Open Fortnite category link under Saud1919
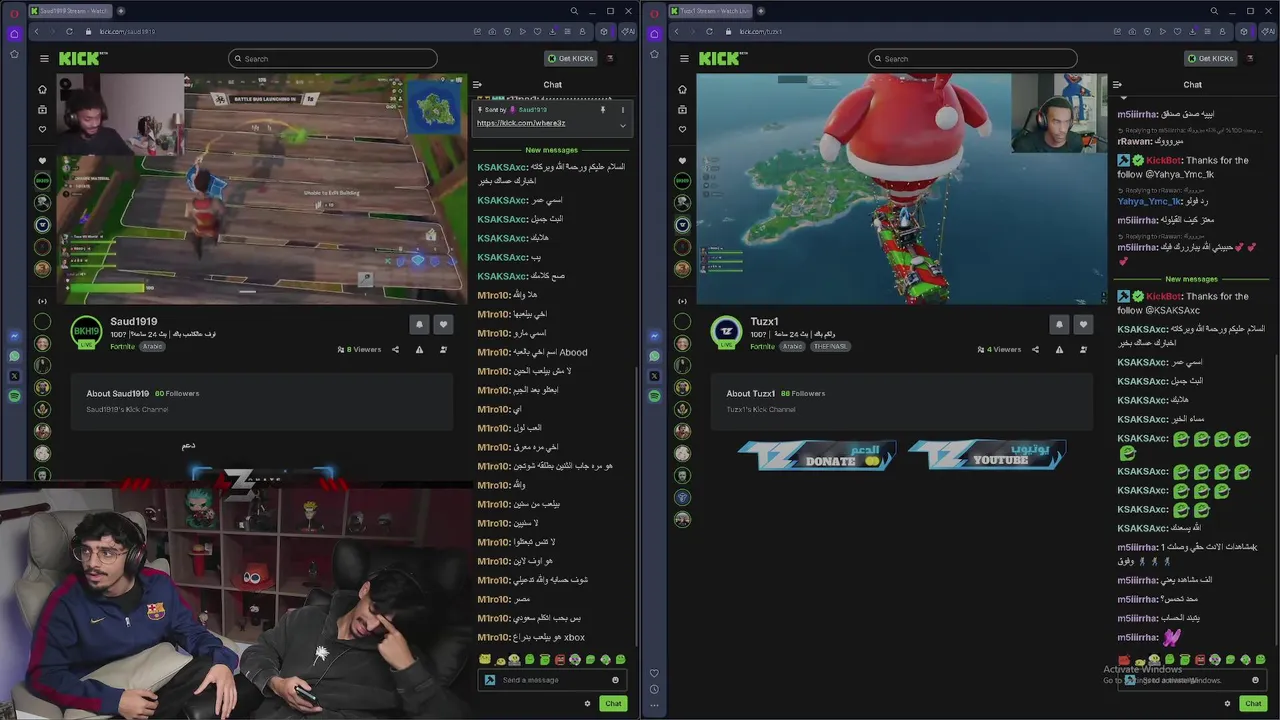The width and height of the screenshot is (1280, 720). (122, 347)
